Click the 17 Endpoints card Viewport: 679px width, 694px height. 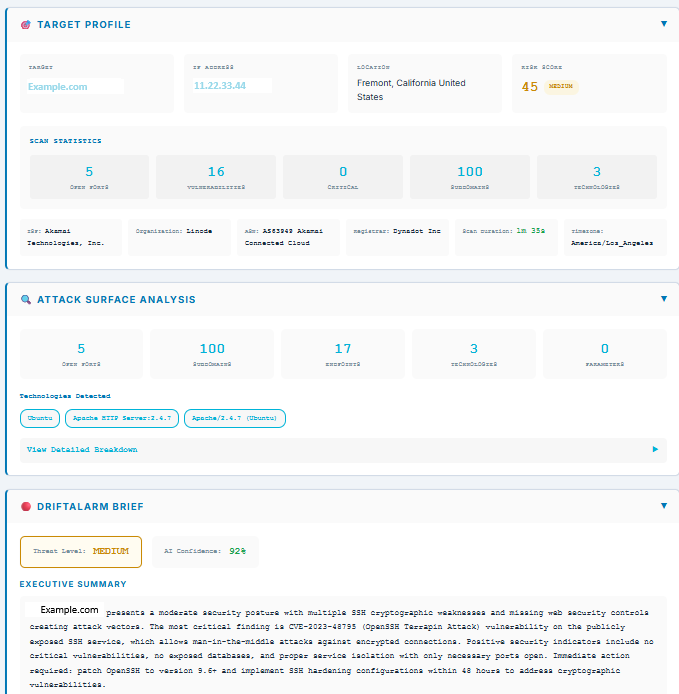[343, 354]
